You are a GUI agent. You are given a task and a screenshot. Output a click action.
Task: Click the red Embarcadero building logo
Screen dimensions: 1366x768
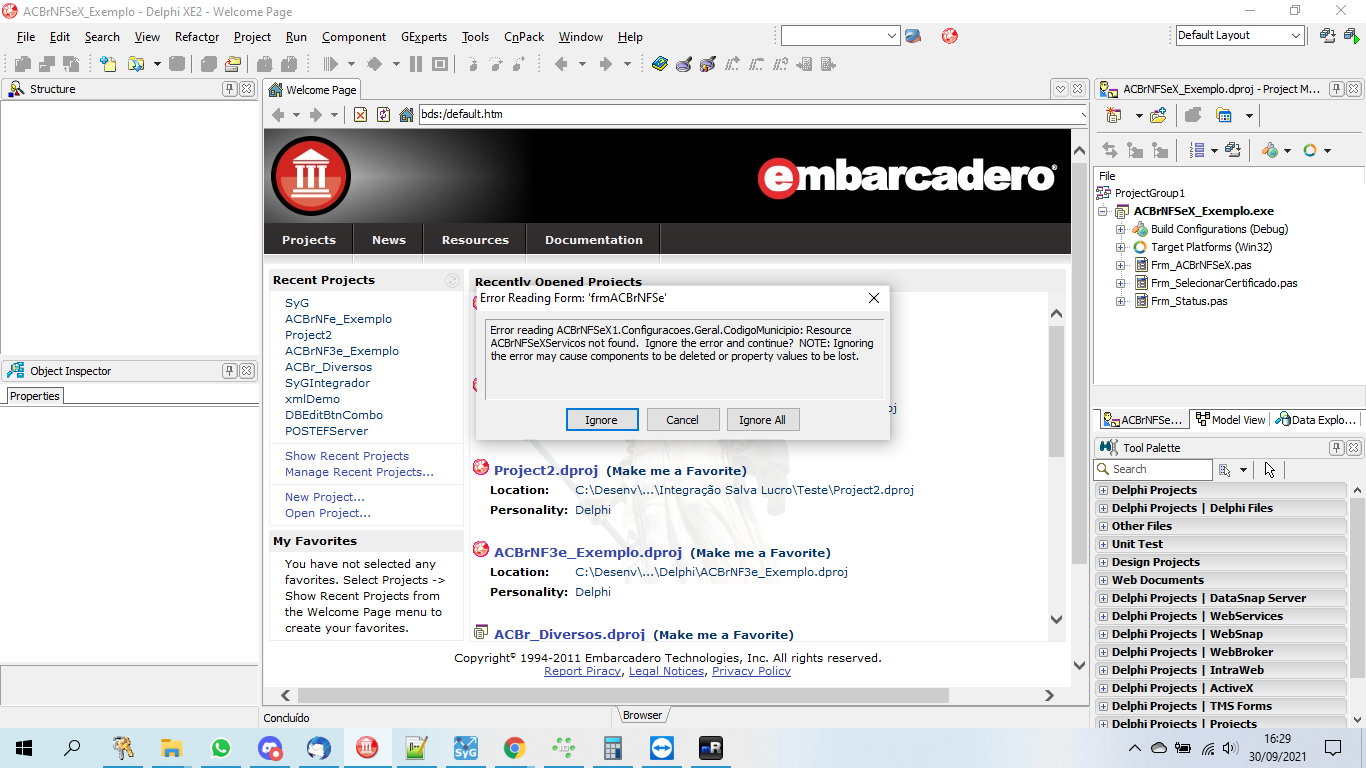click(311, 176)
